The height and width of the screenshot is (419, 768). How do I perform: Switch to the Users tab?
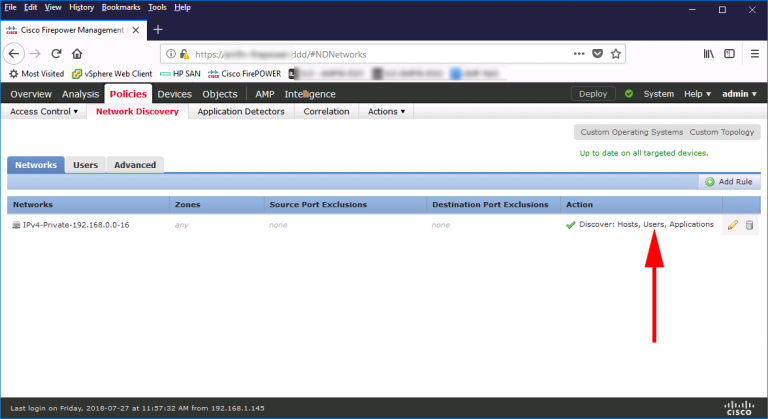click(x=86, y=165)
